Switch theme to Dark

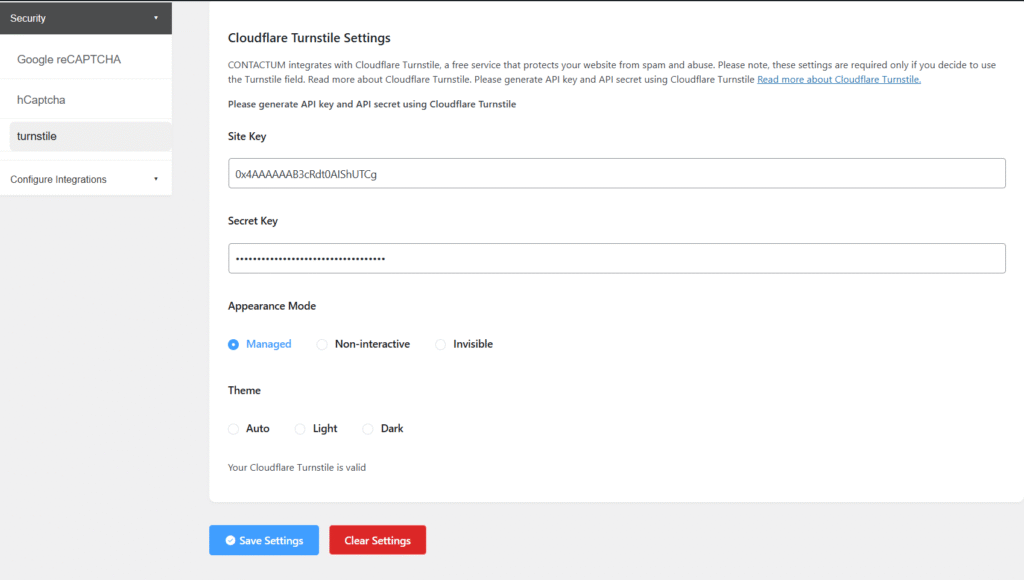pyautogui.click(x=368, y=429)
